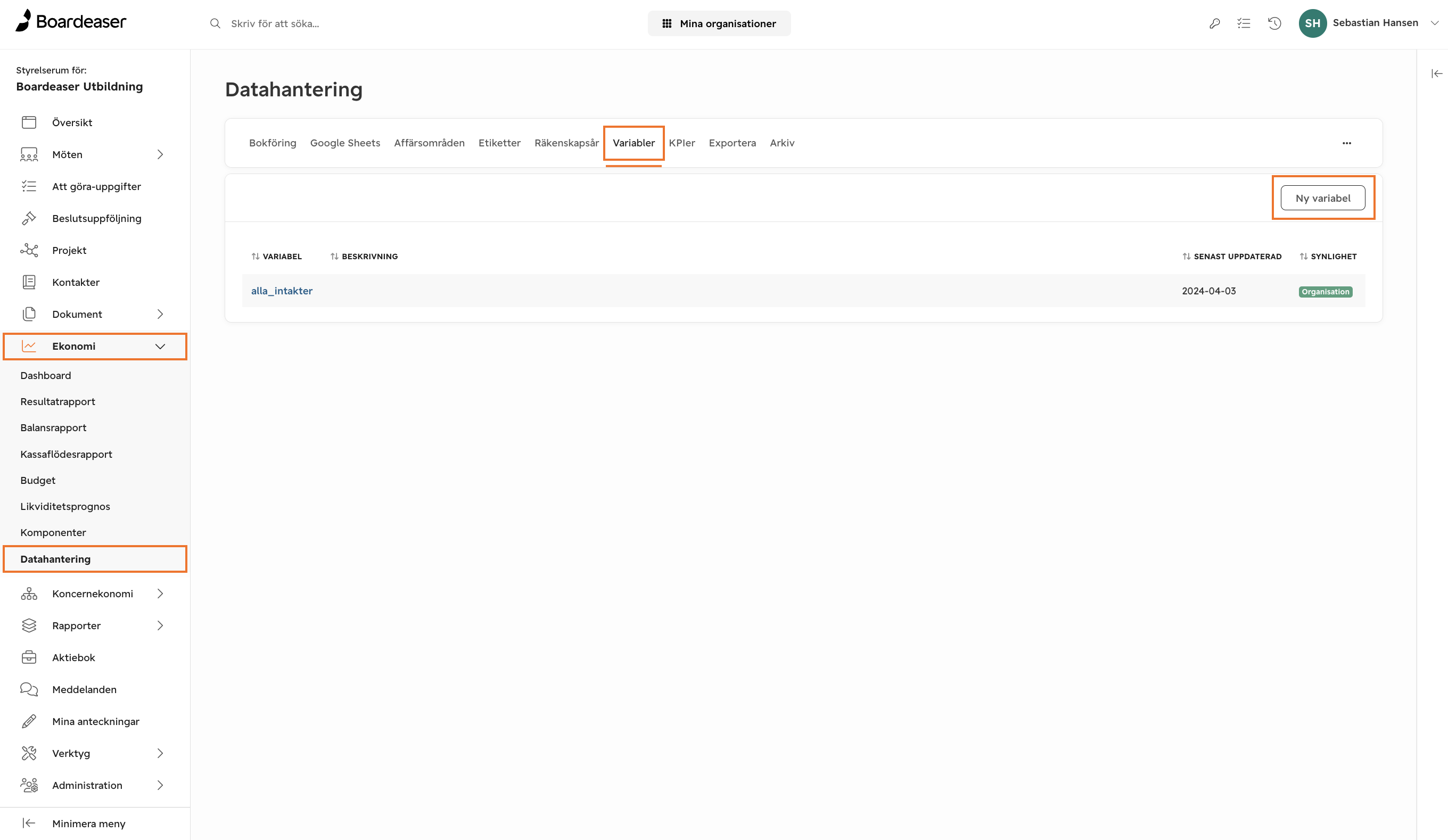The image size is (1448, 840).
Task: Click the Kontakter address book icon
Action: point(29,282)
